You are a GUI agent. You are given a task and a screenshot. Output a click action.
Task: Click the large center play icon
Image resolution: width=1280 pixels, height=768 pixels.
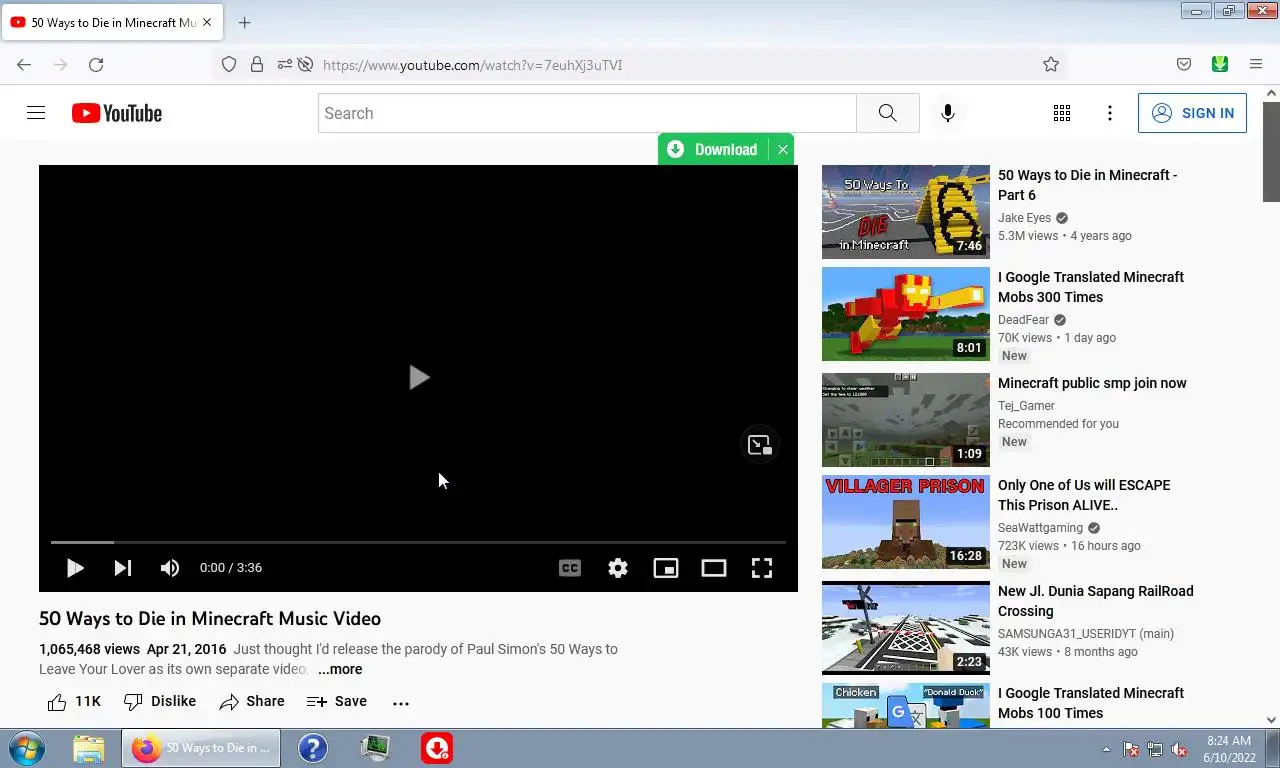419,377
